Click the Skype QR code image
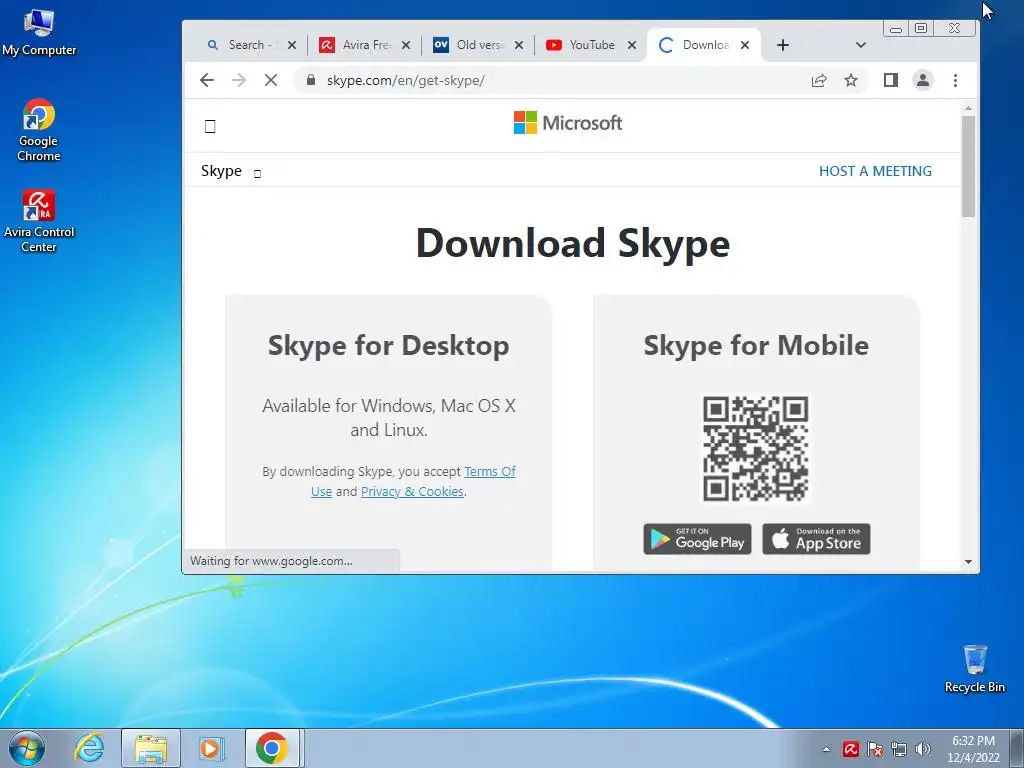 pos(755,449)
